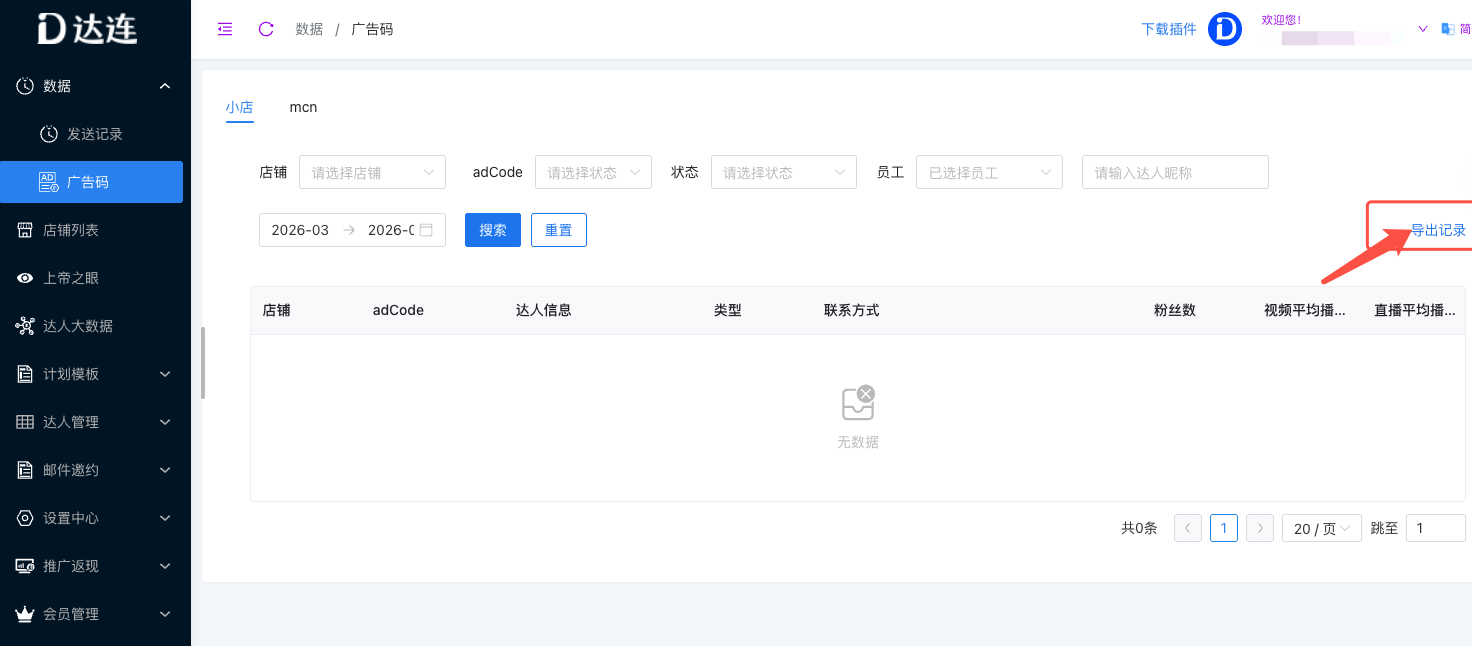This screenshot has width=1472, height=646.
Task: Open the 店铺 selection dropdown
Action: pyautogui.click(x=372, y=172)
